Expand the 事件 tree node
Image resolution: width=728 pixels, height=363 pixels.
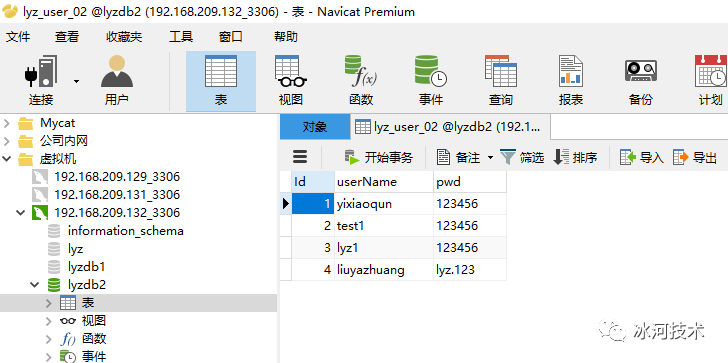point(49,357)
